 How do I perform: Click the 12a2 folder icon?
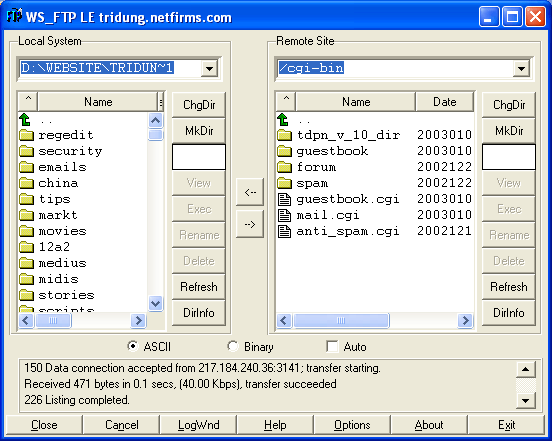tap(26, 247)
